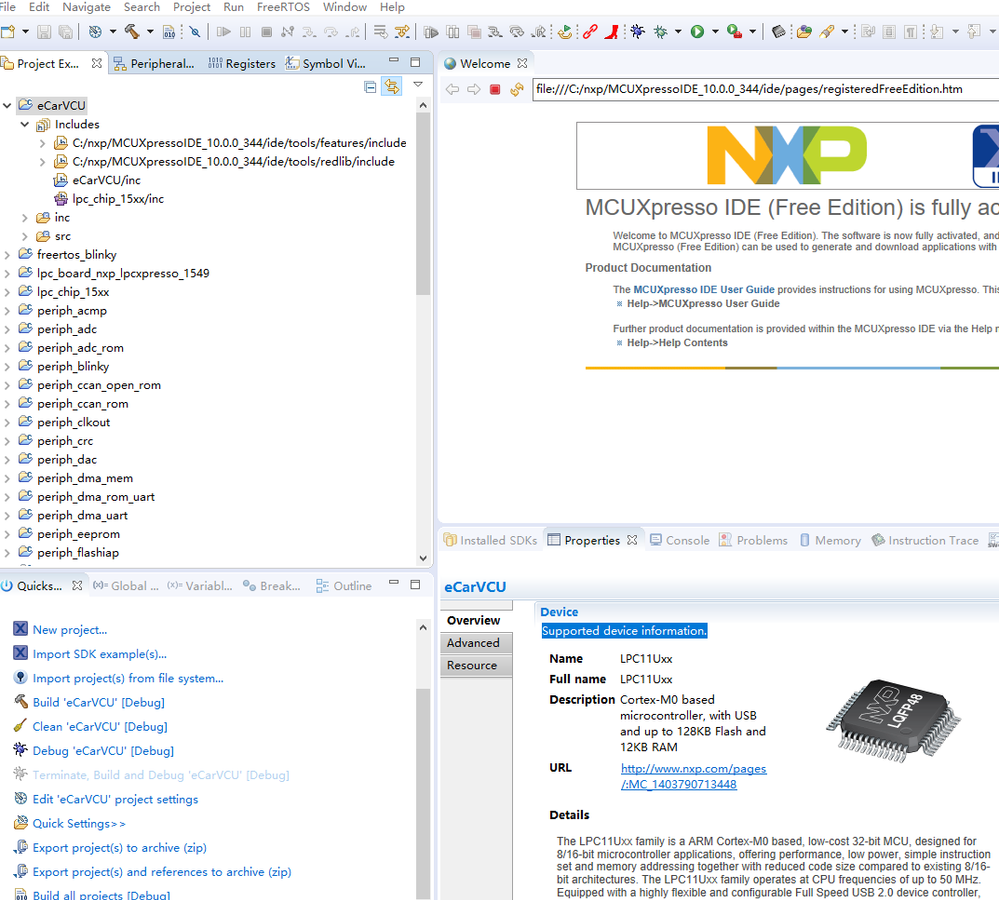Open the FreeRTOS menu
Image resolution: width=999 pixels, height=900 pixels.
[x=283, y=7]
